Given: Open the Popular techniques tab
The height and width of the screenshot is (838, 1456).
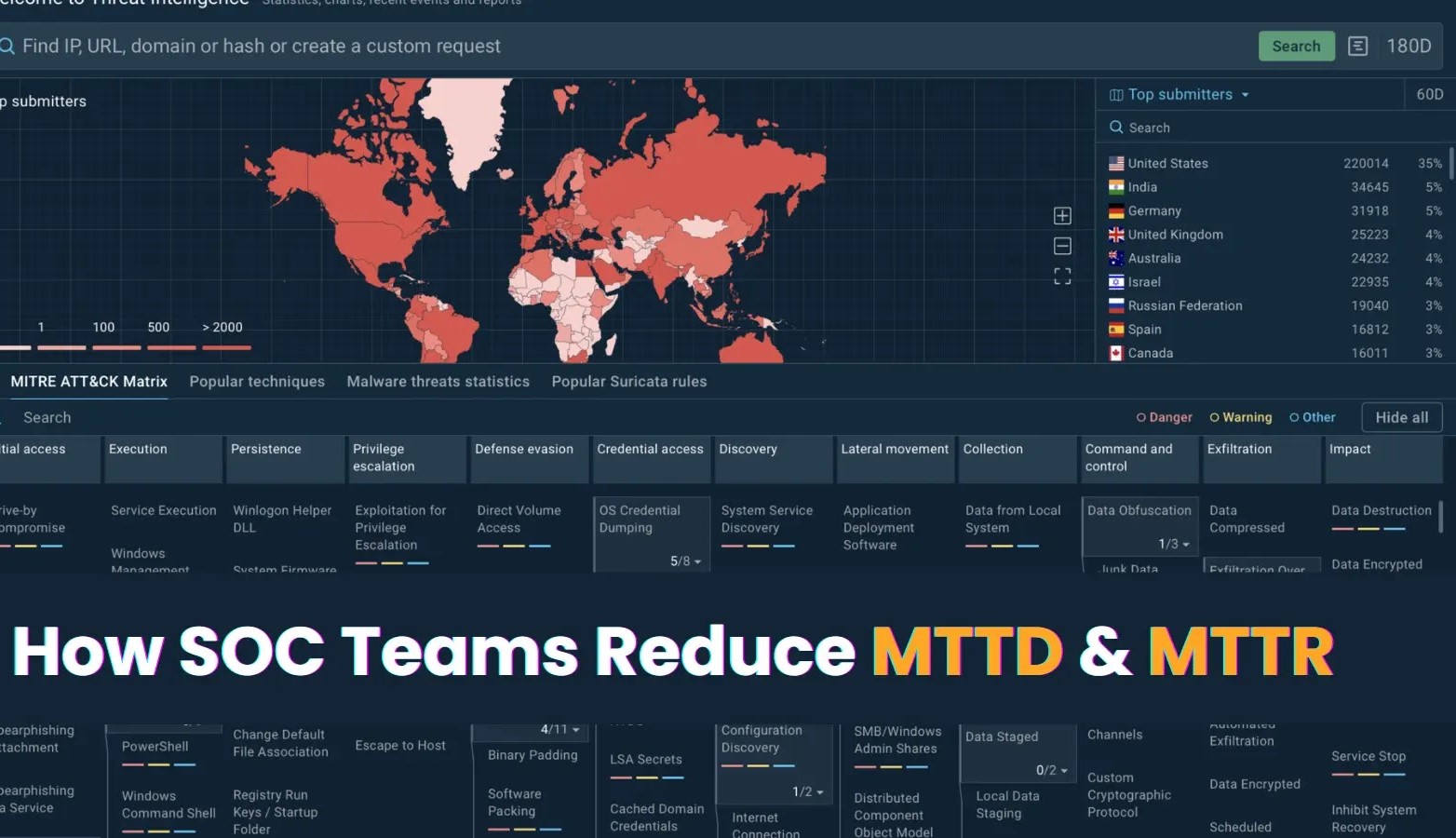Looking at the screenshot, I should tap(257, 382).
